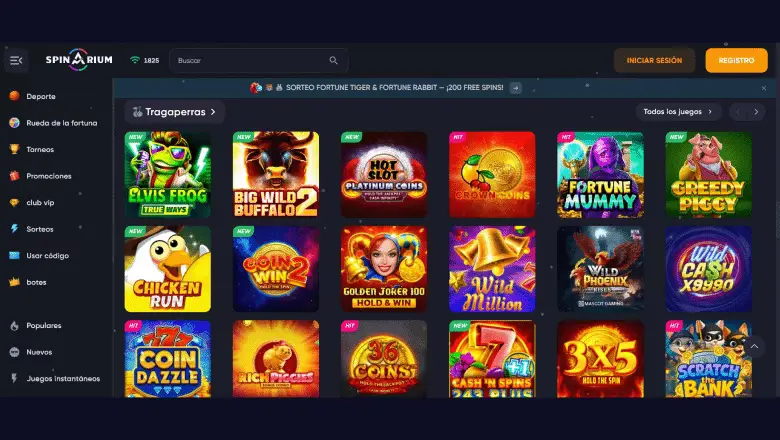
Task: Open the Fortune Mummy game
Action: tap(600, 175)
